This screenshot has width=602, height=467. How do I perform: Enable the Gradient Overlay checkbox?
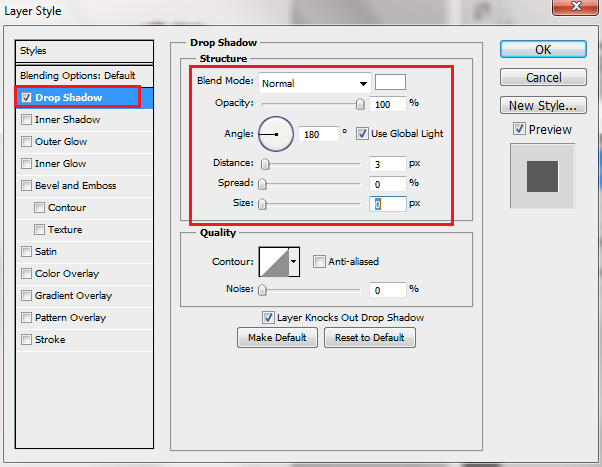click(26, 295)
